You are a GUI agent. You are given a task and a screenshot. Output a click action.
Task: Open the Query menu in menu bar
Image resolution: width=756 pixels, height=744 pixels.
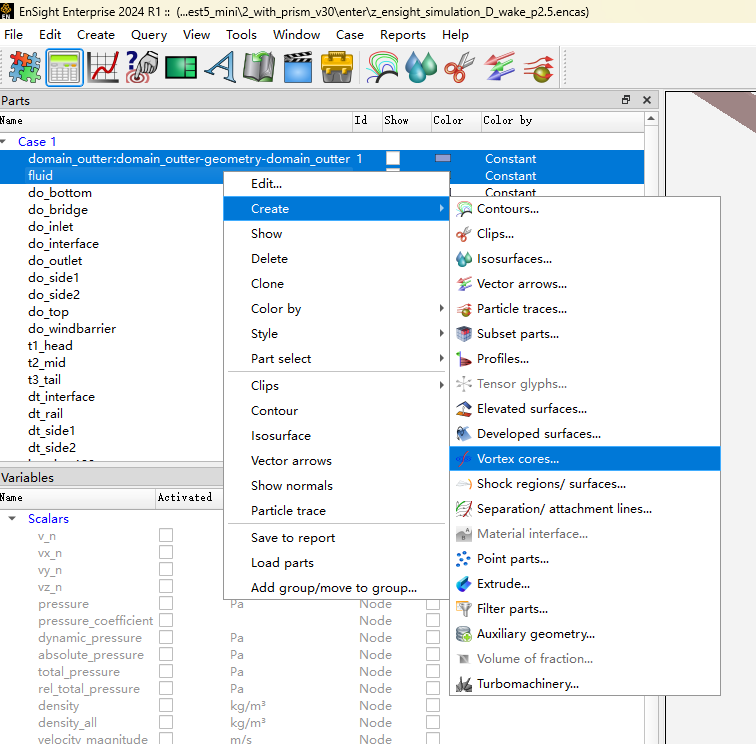point(149,34)
